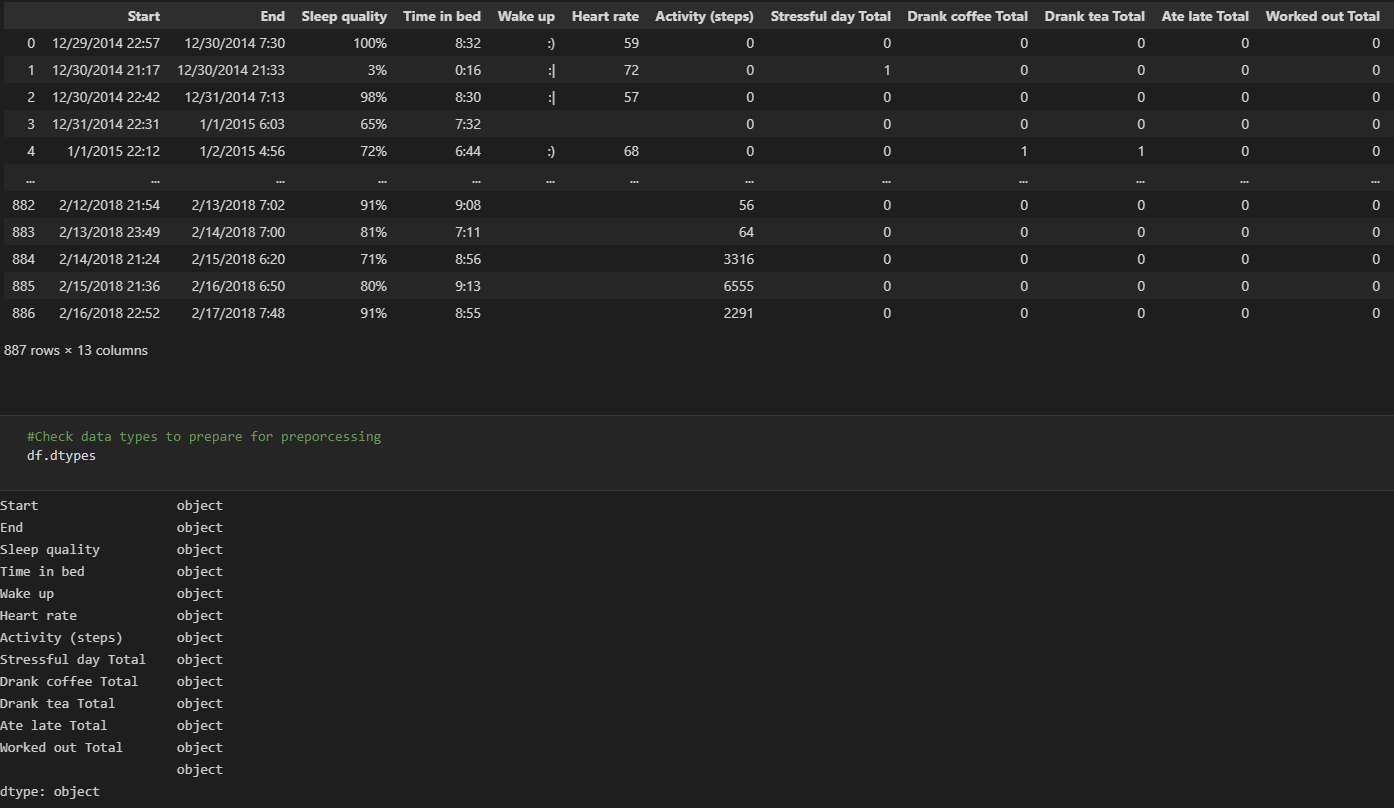Select the '7:32' time in bed cell

468,124
